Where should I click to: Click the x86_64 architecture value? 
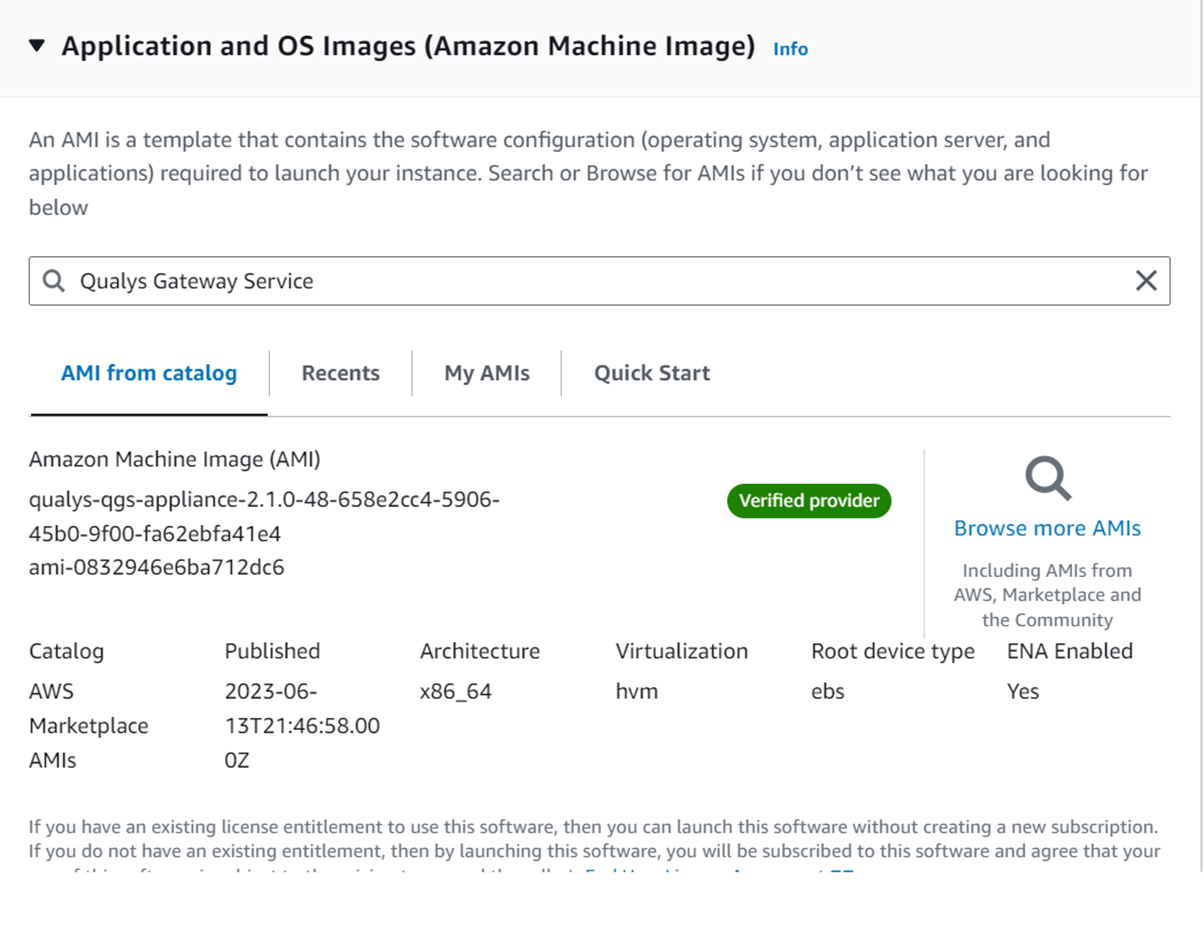point(456,691)
